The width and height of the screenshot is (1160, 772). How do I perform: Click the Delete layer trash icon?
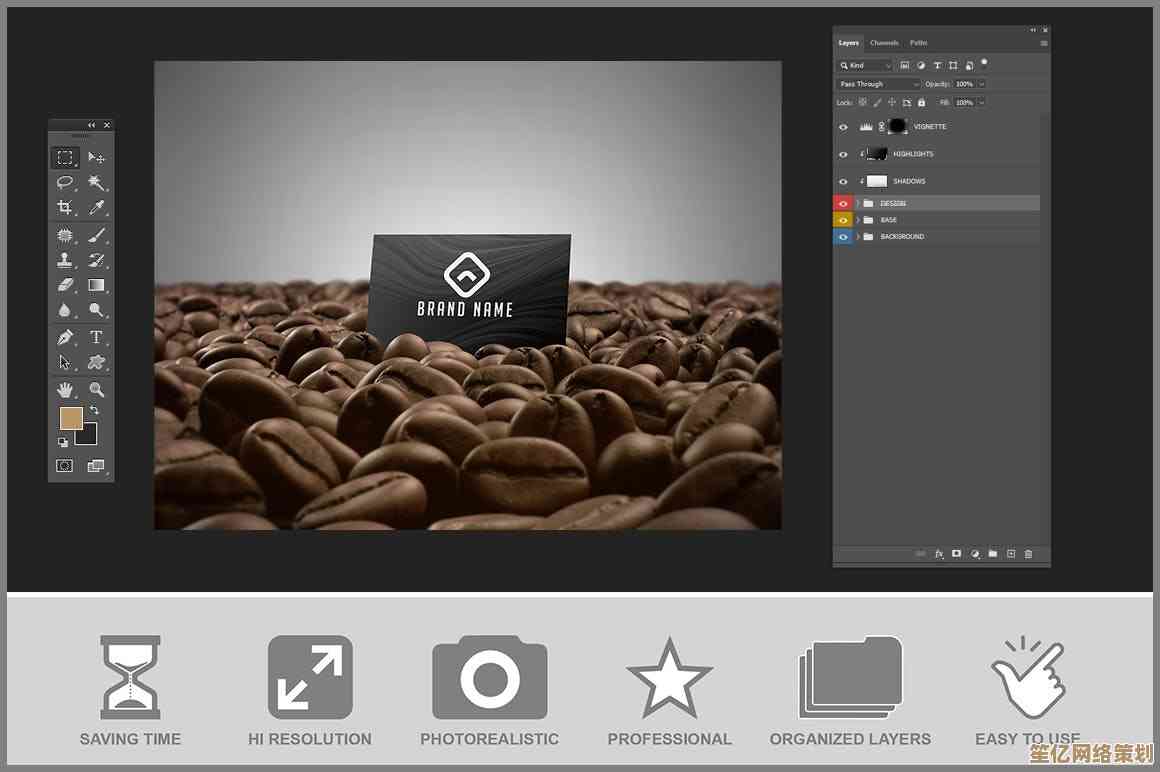click(x=1028, y=554)
